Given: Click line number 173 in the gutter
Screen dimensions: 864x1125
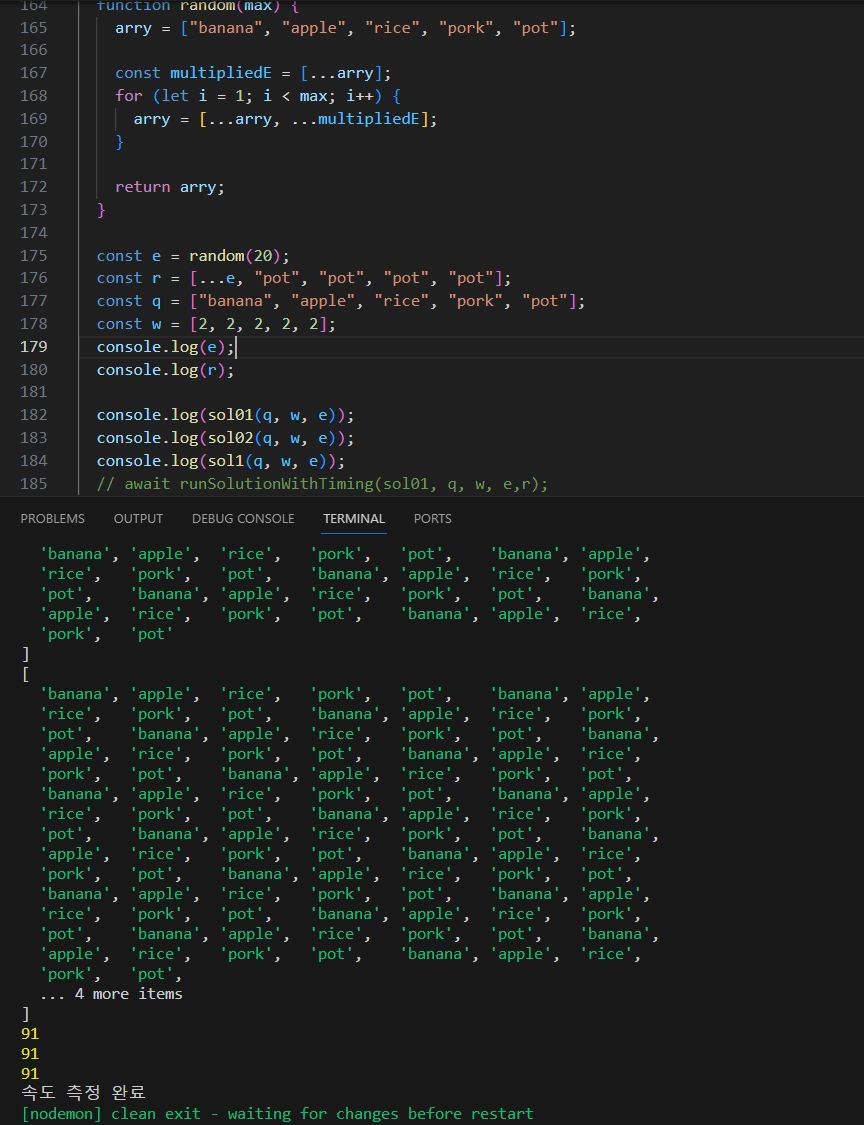Looking at the screenshot, I should coord(34,210).
